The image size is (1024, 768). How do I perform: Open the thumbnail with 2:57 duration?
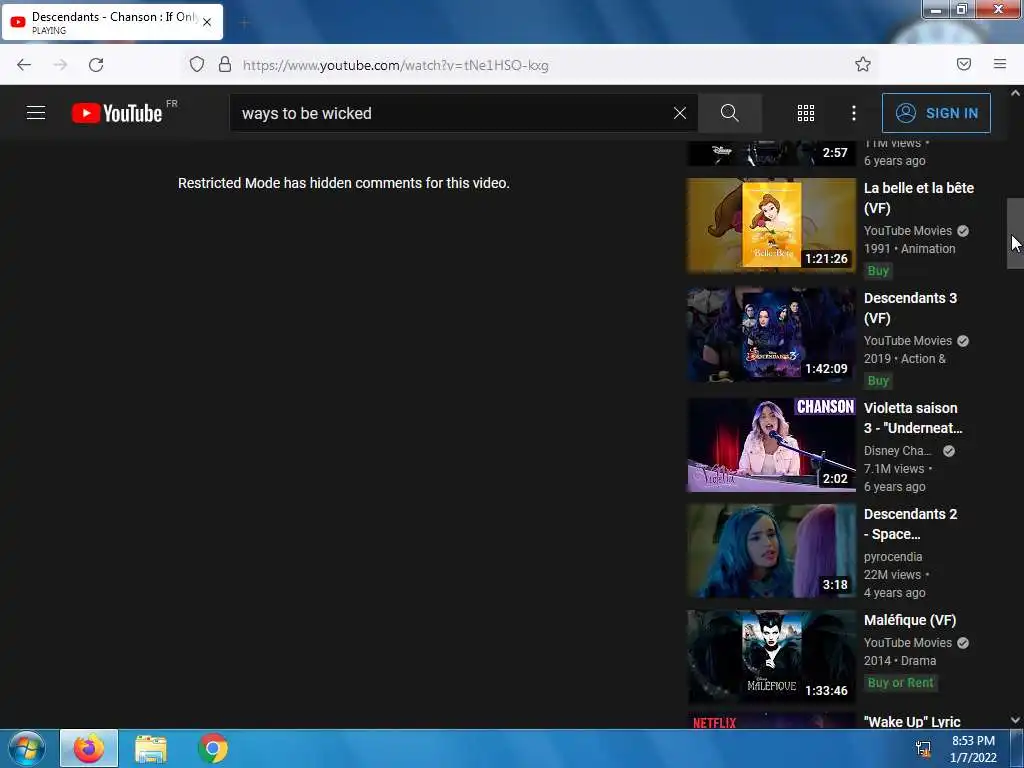tap(771, 153)
